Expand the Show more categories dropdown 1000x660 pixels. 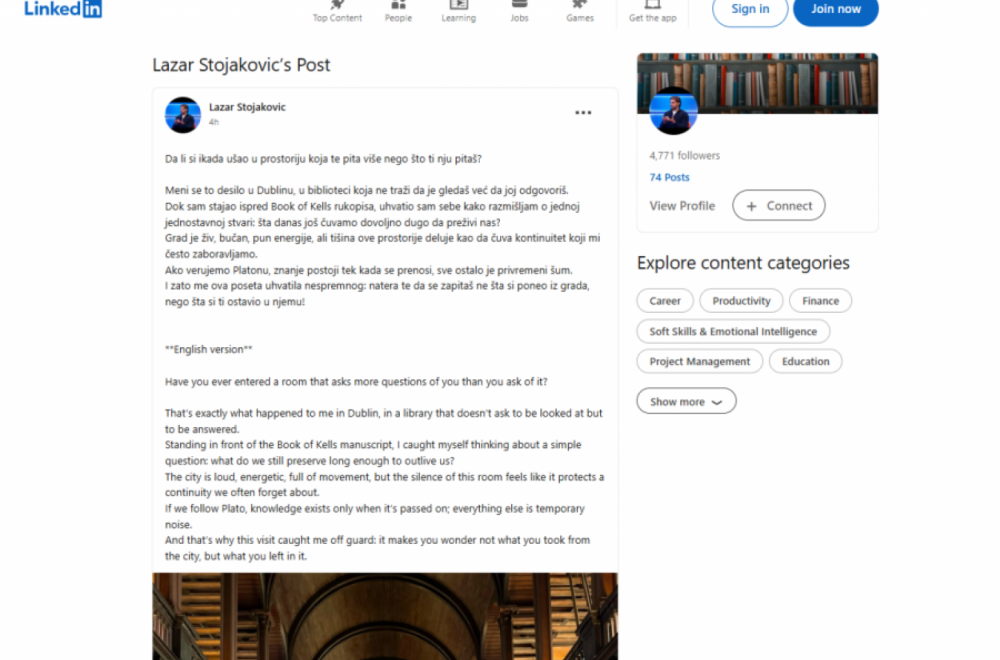pyautogui.click(x=686, y=400)
